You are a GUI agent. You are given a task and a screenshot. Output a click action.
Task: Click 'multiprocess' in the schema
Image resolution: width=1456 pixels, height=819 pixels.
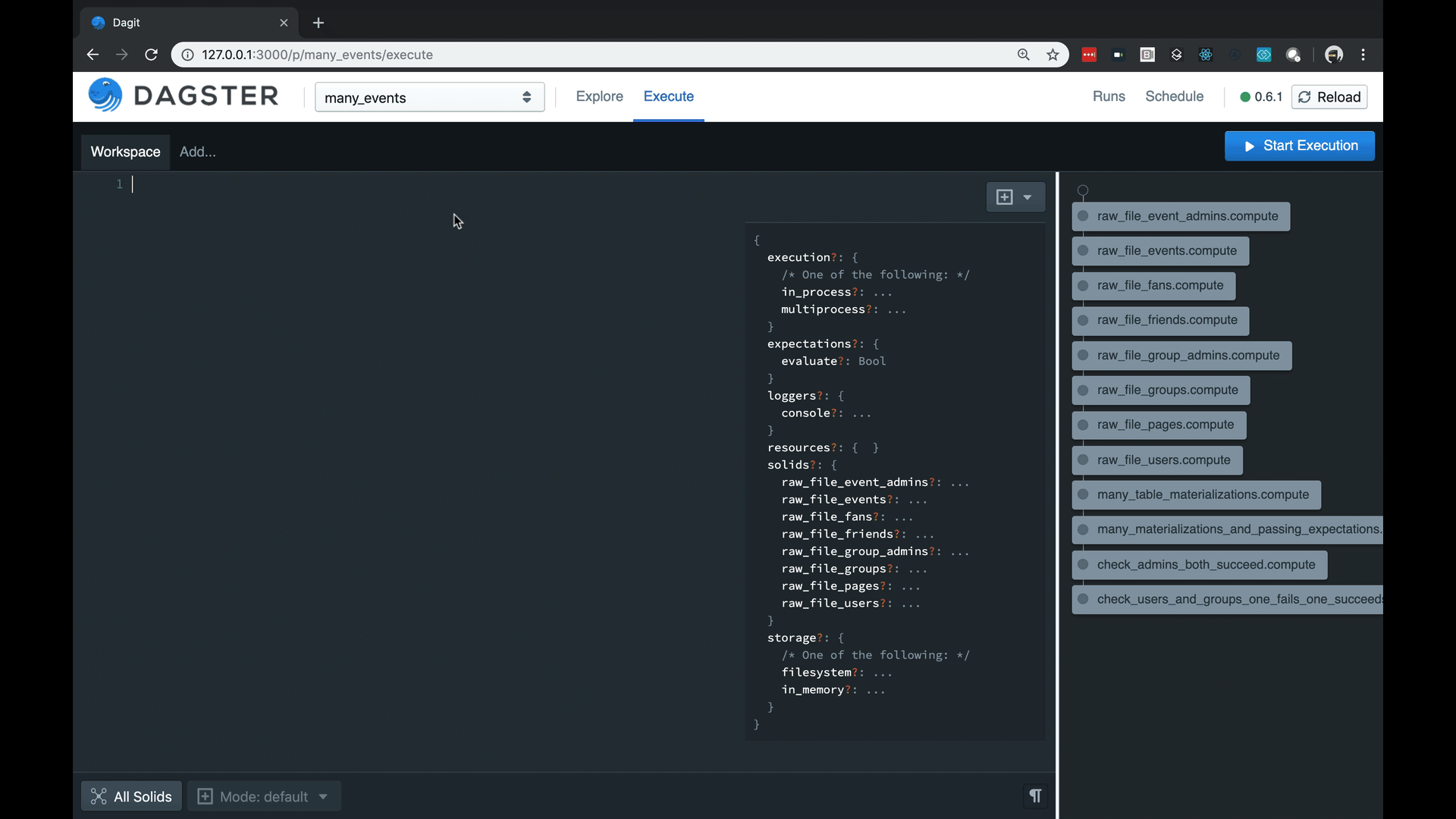pyautogui.click(x=823, y=309)
